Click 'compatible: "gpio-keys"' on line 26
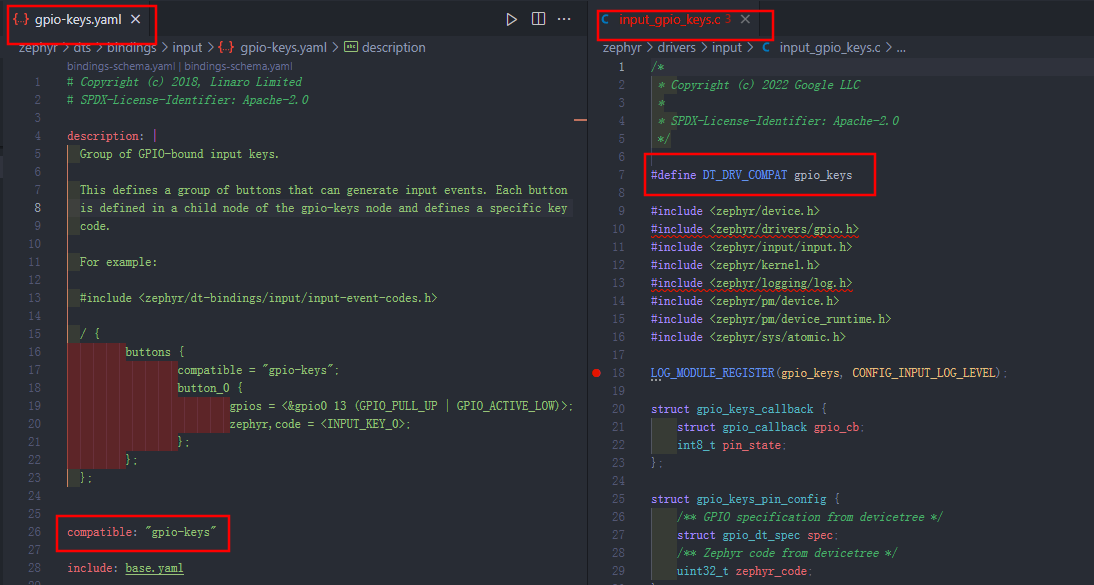The width and height of the screenshot is (1094, 585). tap(142, 532)
